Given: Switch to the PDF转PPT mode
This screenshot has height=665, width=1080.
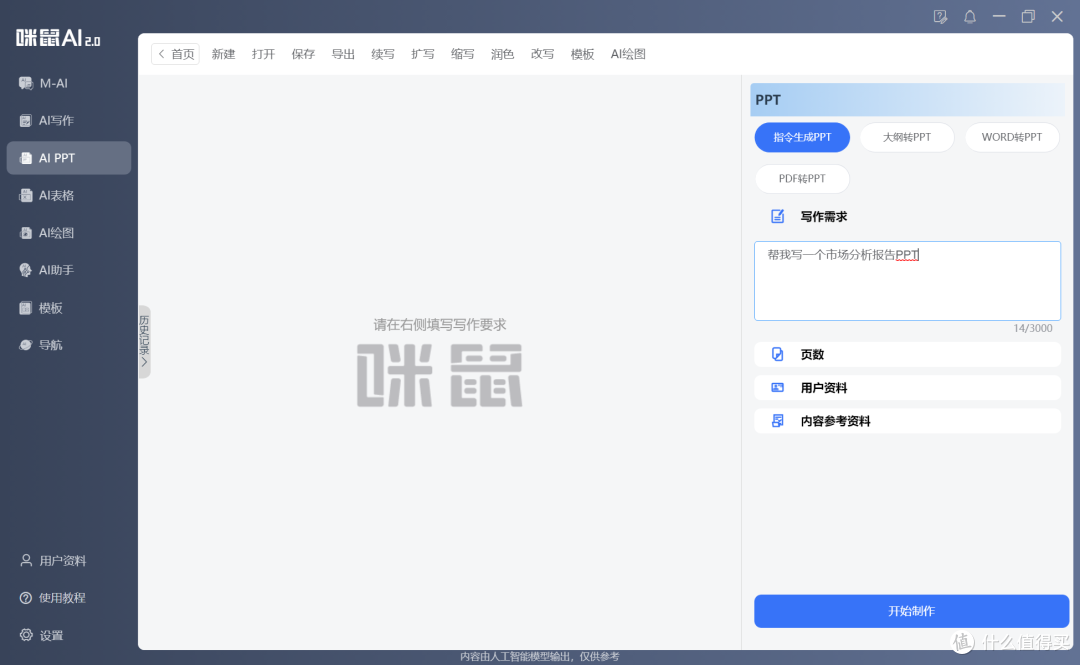Looking at the screenshot, I should [802, 178].
